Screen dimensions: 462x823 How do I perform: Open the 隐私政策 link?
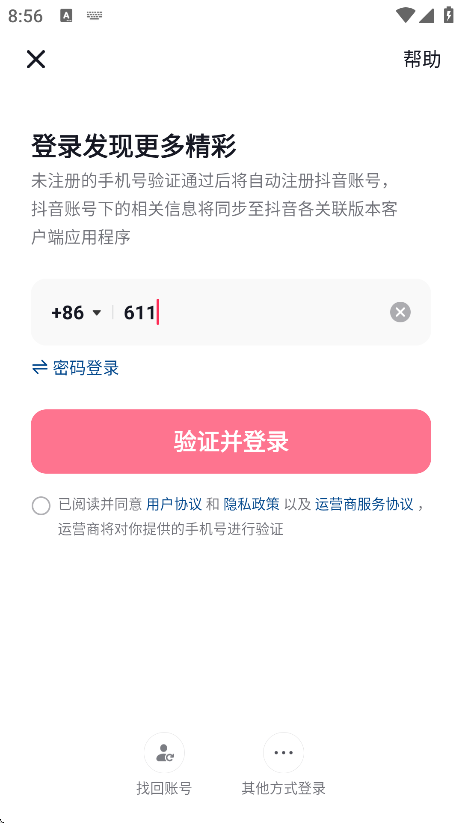251,504
